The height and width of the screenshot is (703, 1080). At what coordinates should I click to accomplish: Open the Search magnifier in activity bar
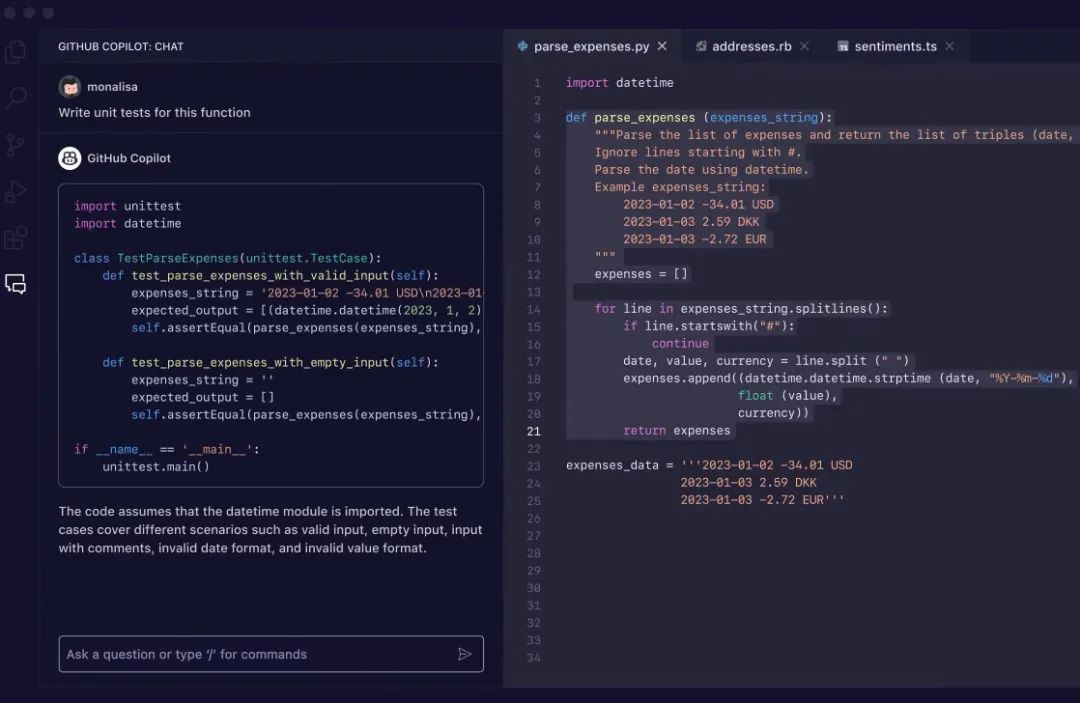click(15, 97)
